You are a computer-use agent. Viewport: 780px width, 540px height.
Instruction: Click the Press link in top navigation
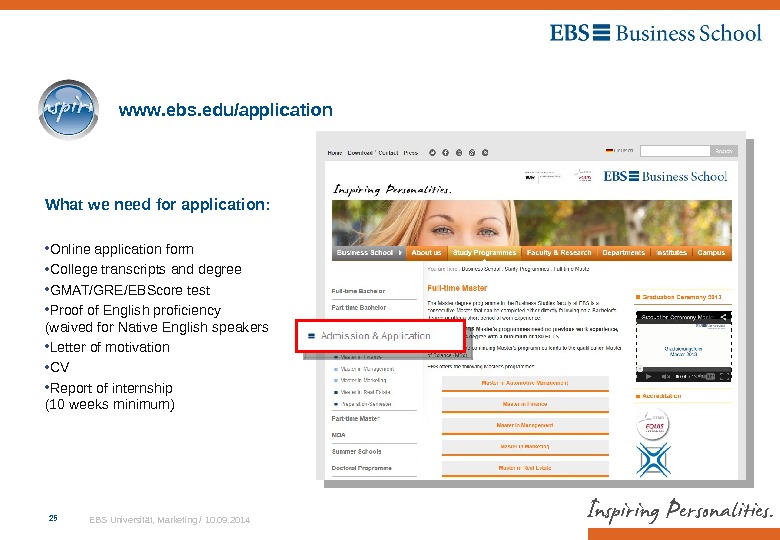pyautogui.click(x=410, y=153)
